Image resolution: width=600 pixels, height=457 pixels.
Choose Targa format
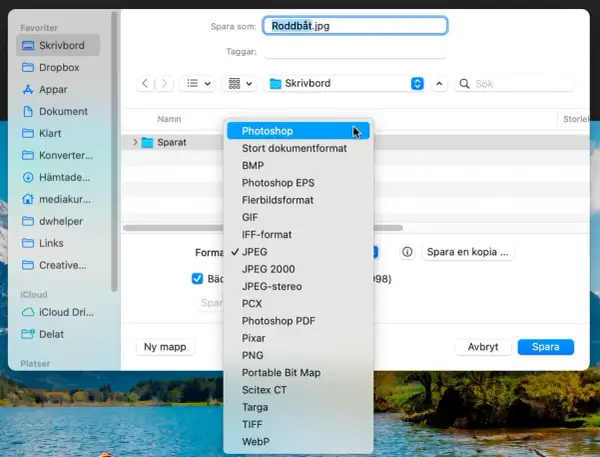coord(298,407)
